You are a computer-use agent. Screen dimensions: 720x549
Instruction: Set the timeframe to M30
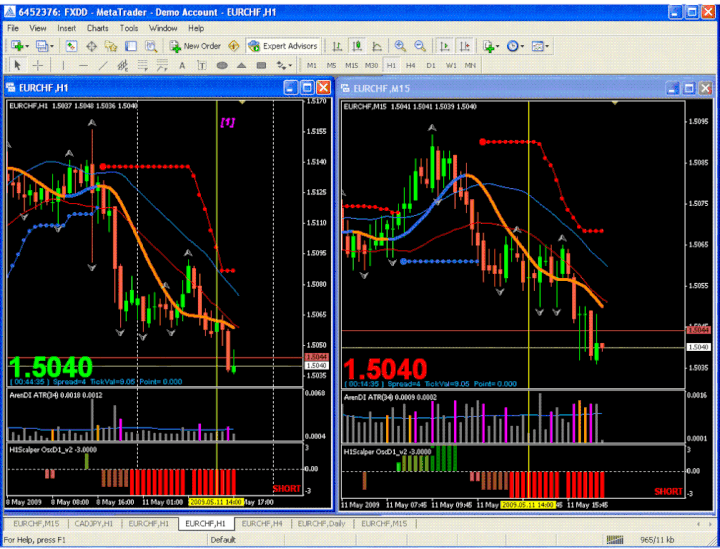(371, 66)
